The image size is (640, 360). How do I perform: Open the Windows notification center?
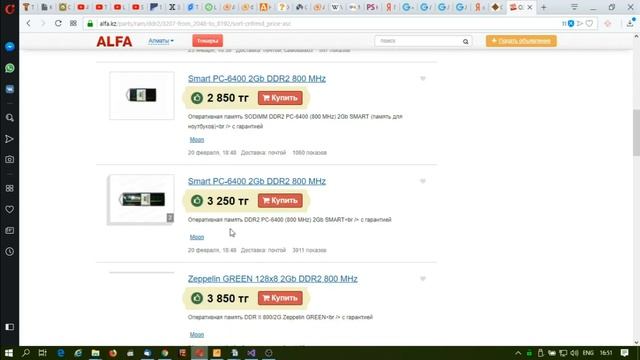tap(624, 353)
